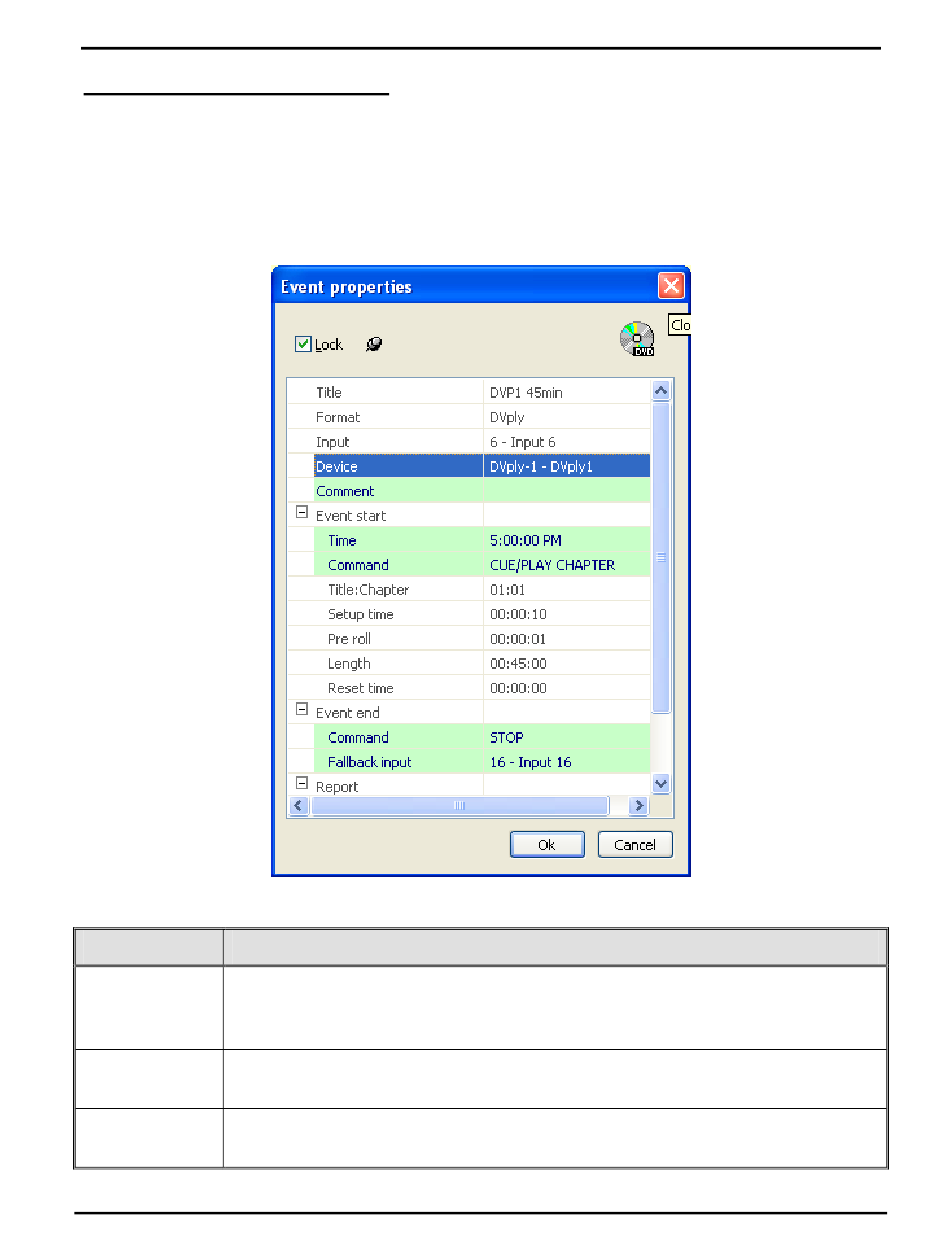Viewport: 950px width, 1260px height.
Task: Click the small icon next to Lock
Action: tap(374, 344)
